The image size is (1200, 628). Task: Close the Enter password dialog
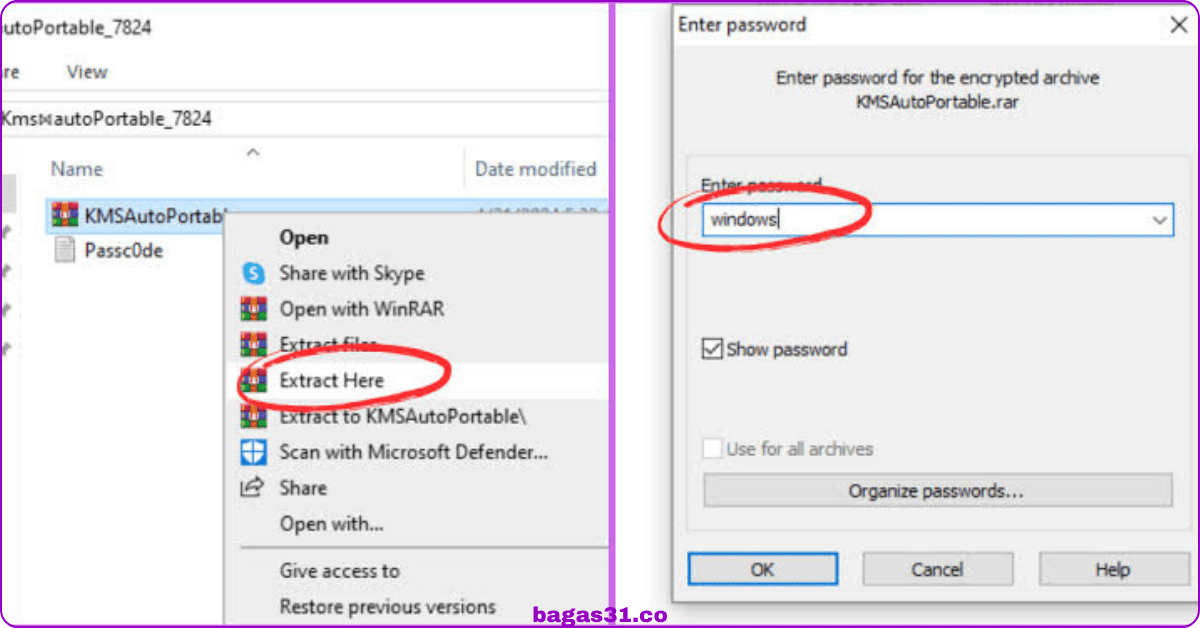point(1178,26)
